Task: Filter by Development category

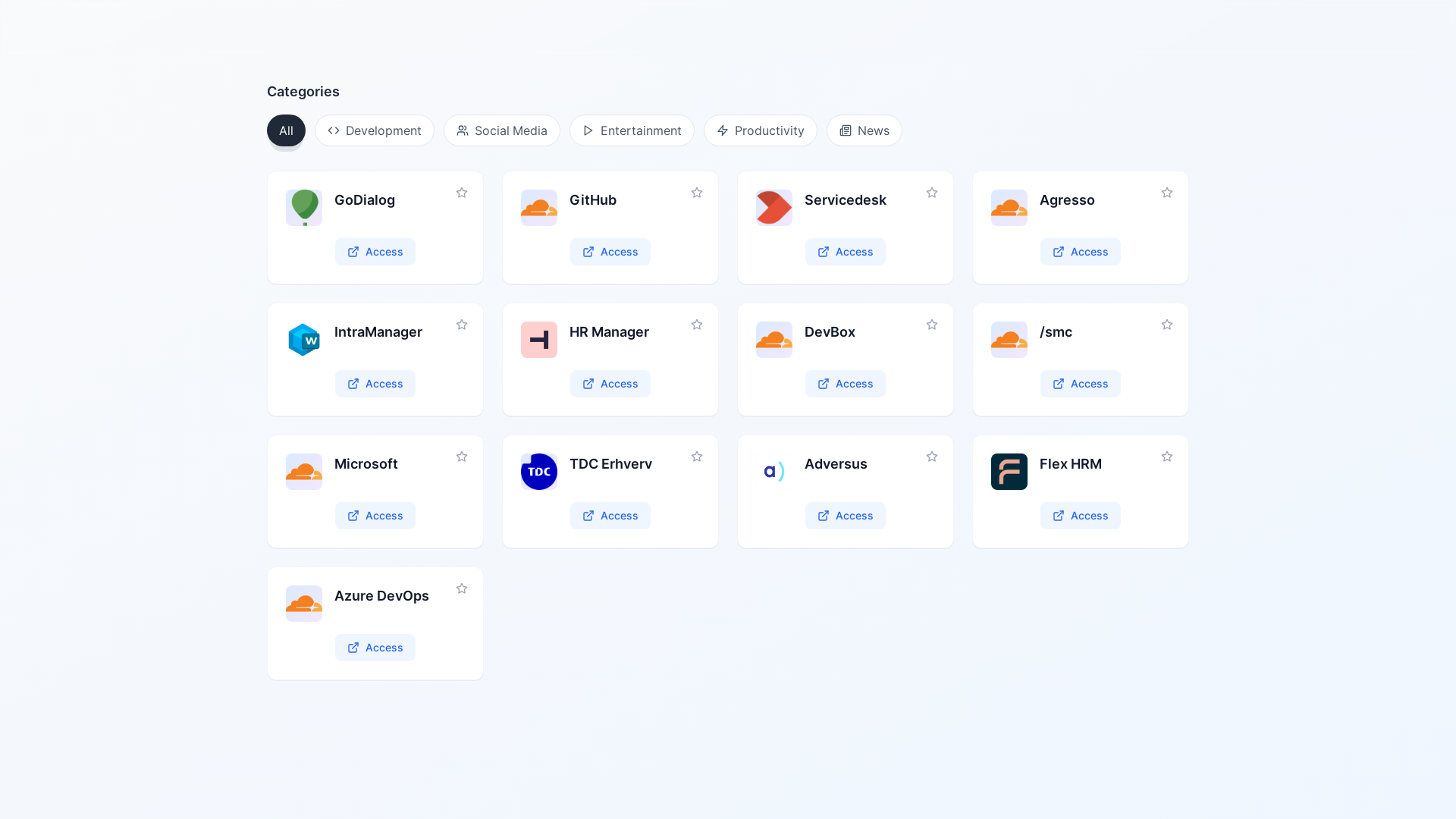Action: 375,130
